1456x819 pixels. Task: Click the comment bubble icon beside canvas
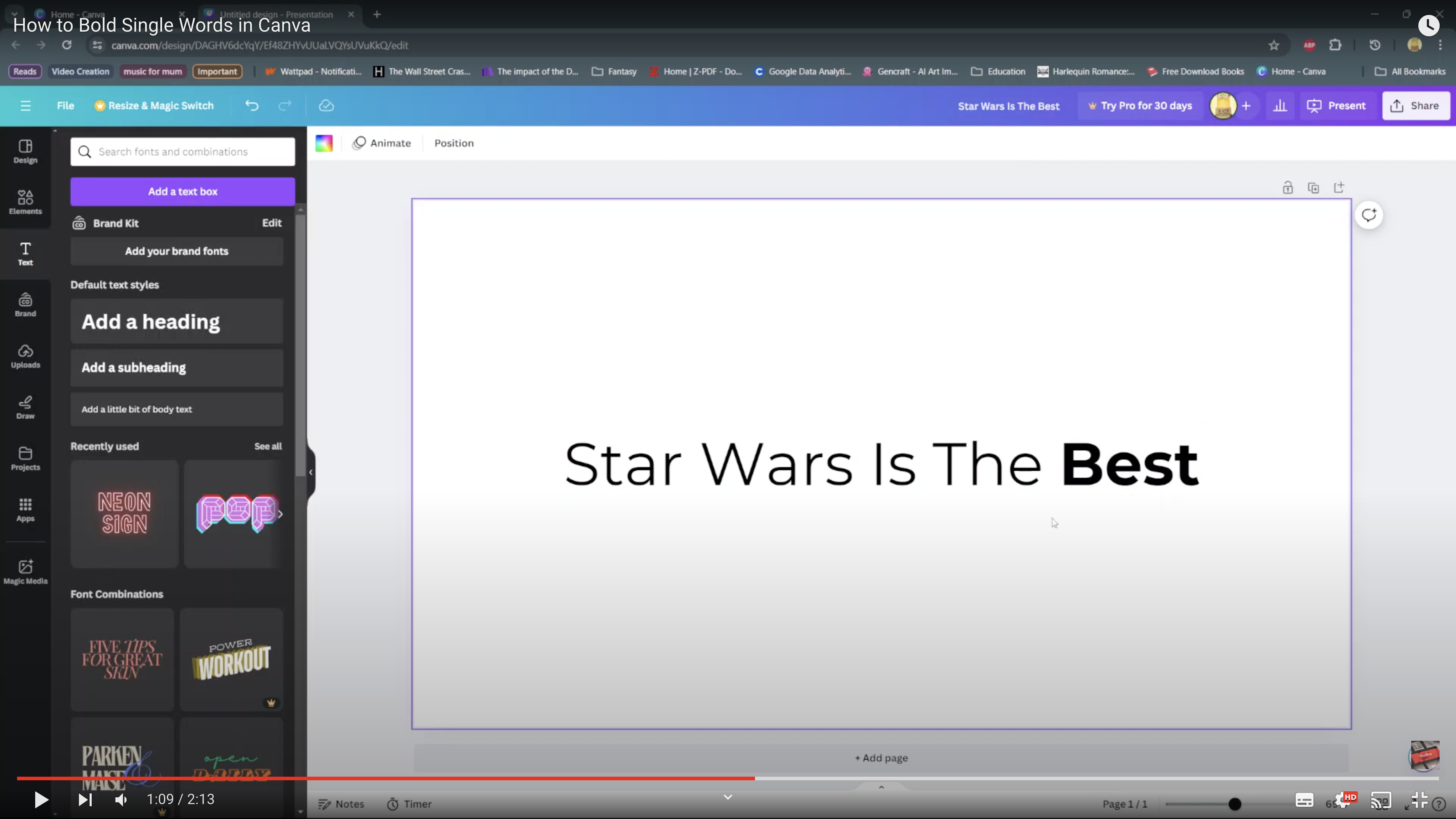click(x=1369, y=215)
